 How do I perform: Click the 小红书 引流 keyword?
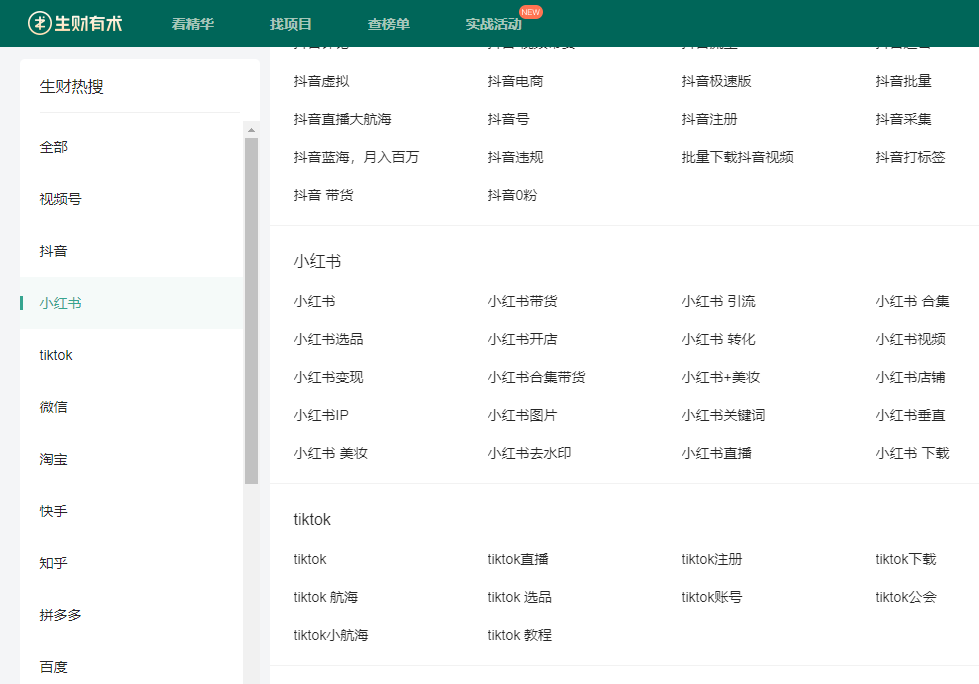click(x=719, y=301)
